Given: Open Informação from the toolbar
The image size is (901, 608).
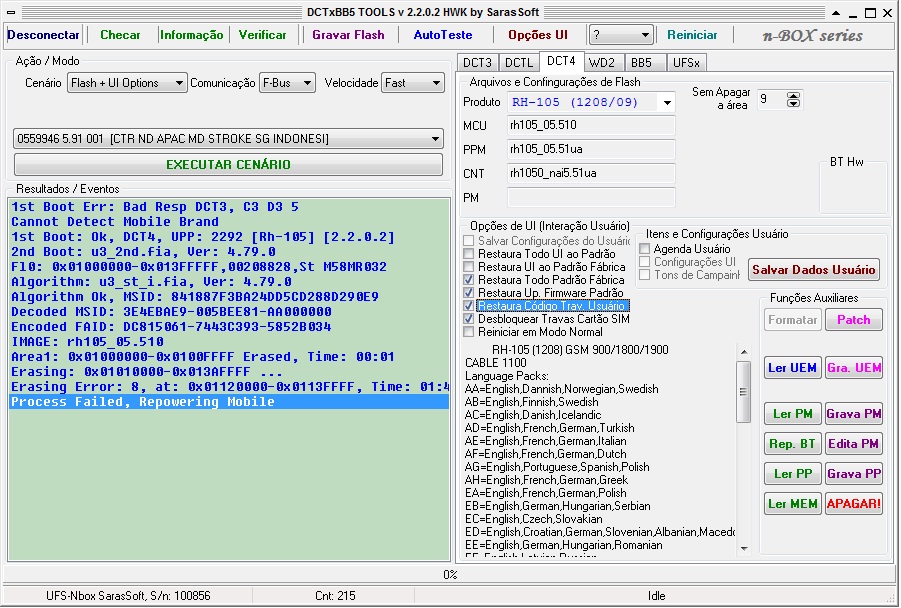Looking at the screenshot, I should 191,35.
